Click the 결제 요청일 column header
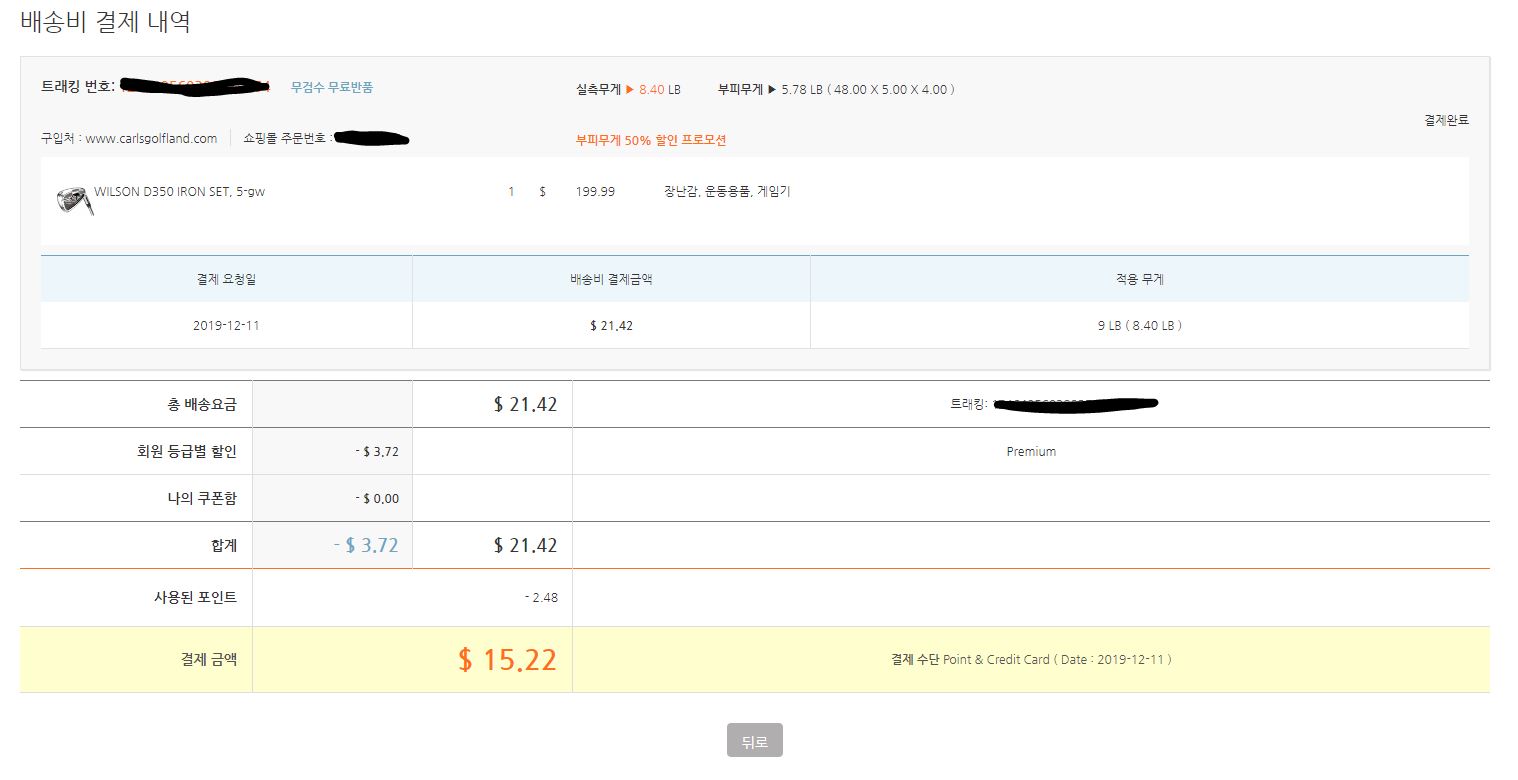This screenshot has width=1518, height=780. (226, 279)
